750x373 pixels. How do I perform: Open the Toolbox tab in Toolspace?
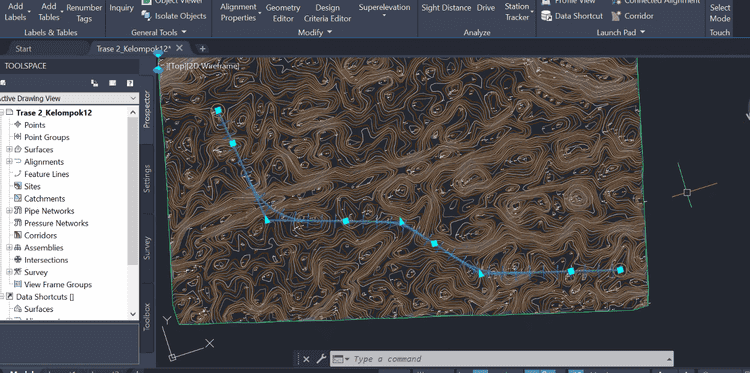pyautogui.click(x=147, y=317)
